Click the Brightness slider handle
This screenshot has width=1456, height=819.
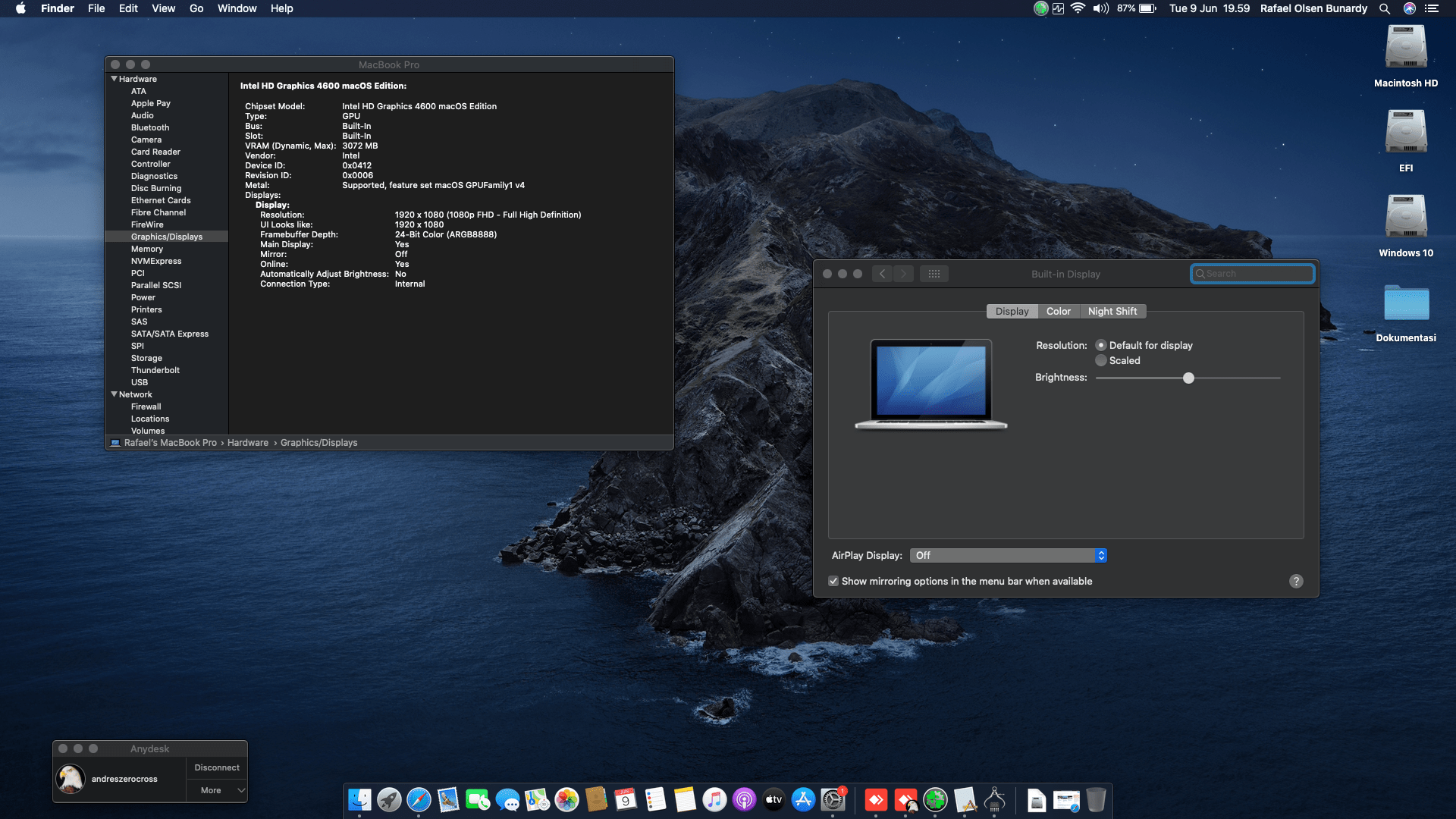tap(1188, 378)
